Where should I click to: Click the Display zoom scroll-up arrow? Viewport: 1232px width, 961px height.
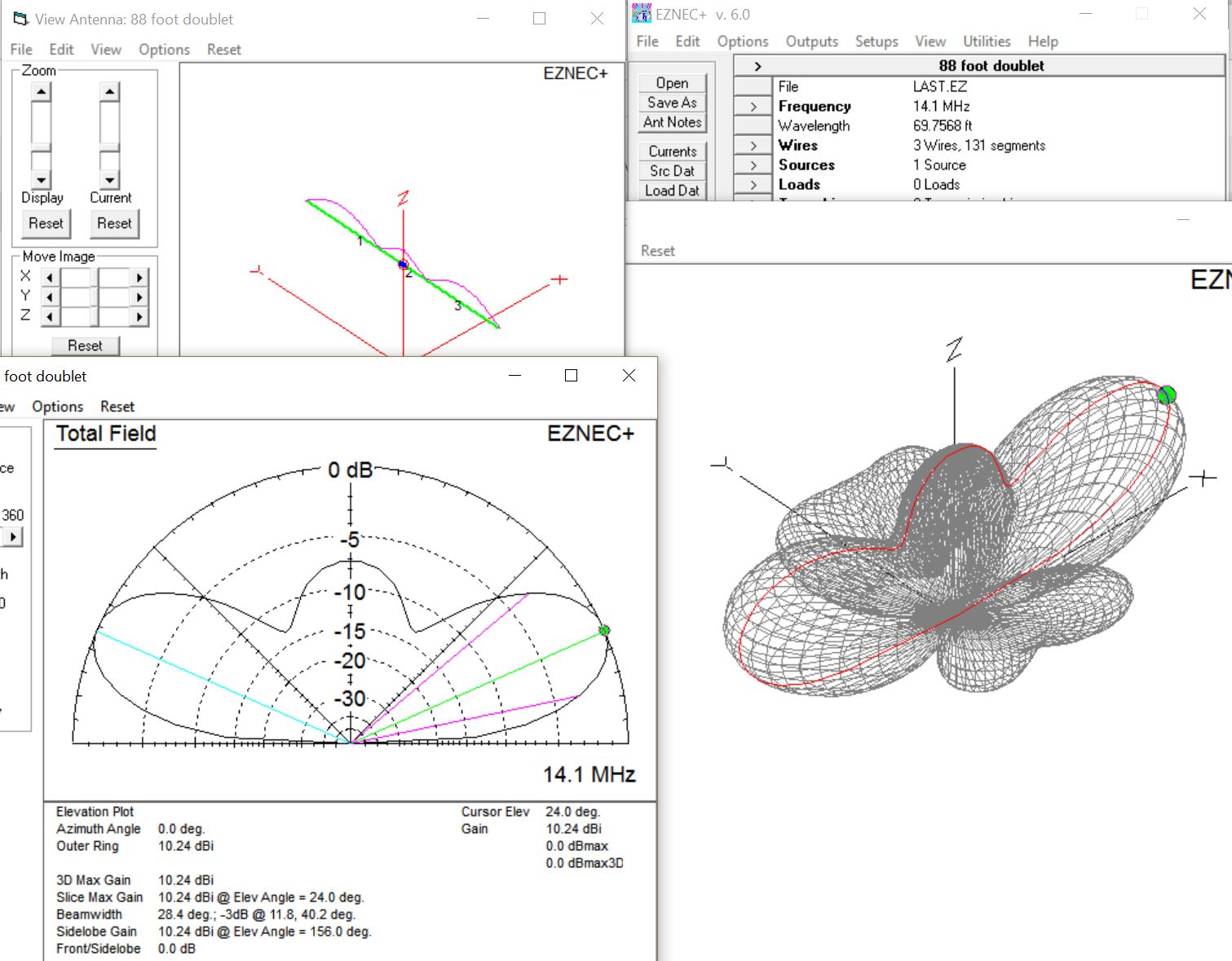[x=41, y=90]
